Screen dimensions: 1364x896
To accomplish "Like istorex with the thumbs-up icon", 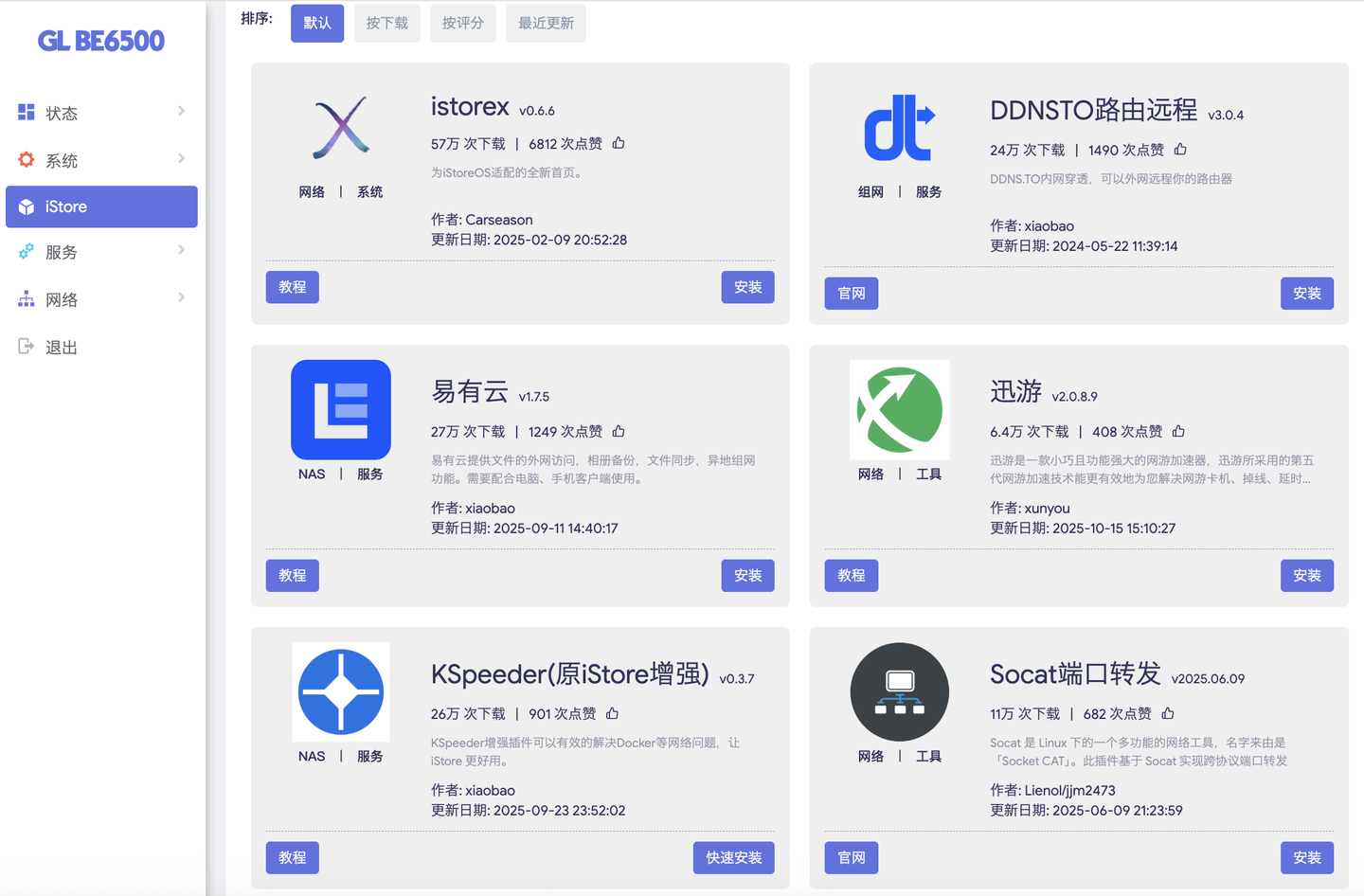I will (619, 143).
